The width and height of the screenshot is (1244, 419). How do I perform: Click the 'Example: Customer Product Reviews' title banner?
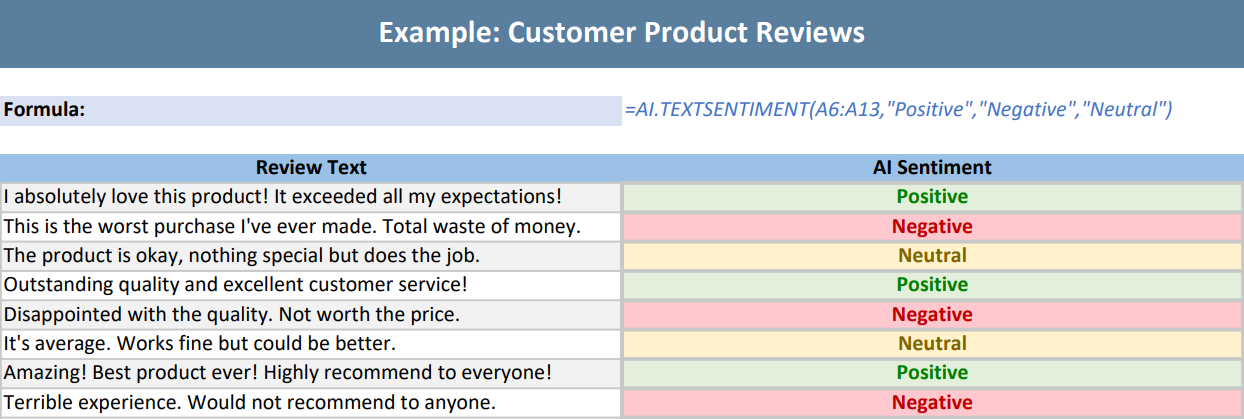621,33
